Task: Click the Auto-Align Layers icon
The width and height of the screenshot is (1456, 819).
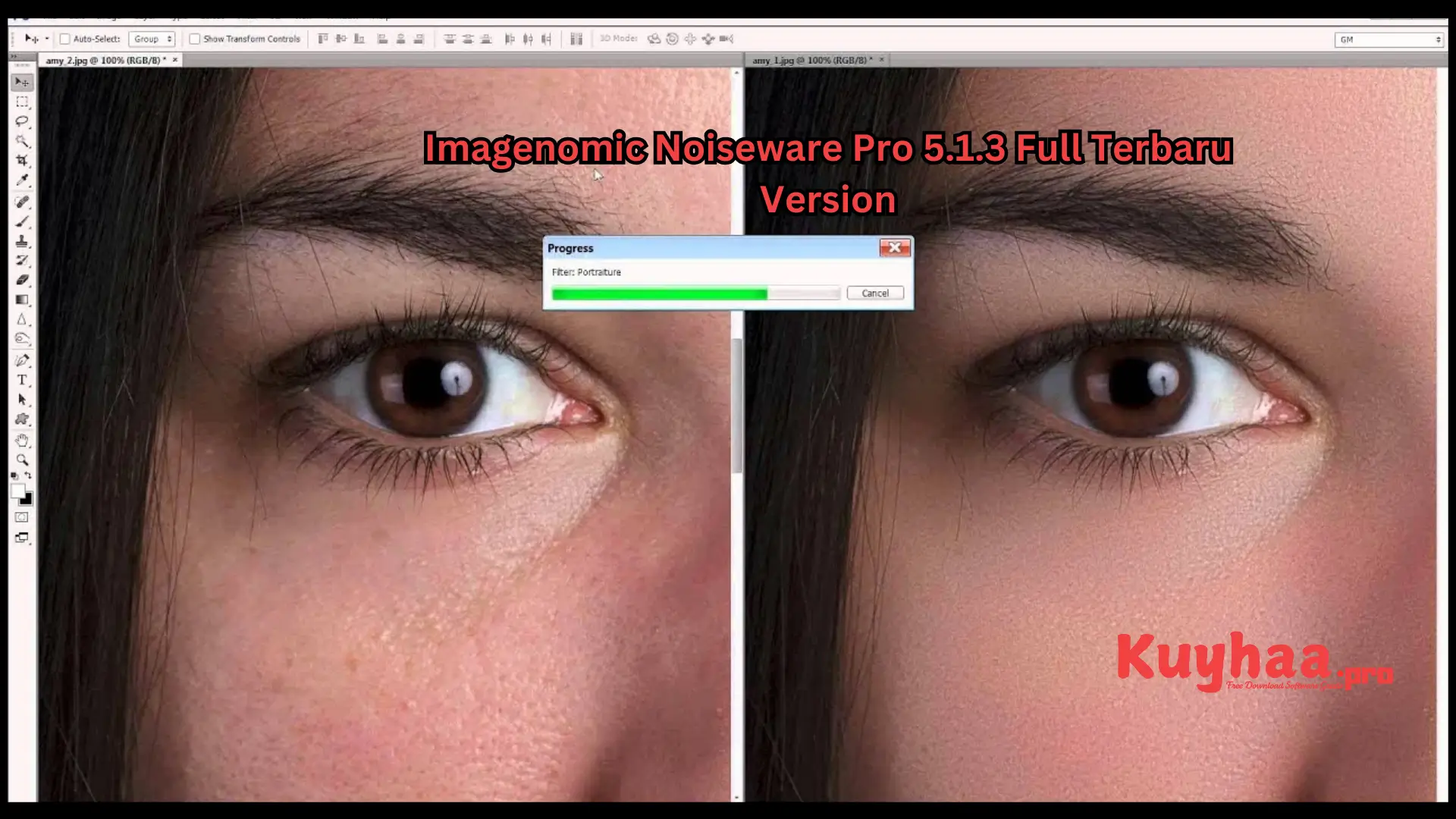Action: (576, 39)
